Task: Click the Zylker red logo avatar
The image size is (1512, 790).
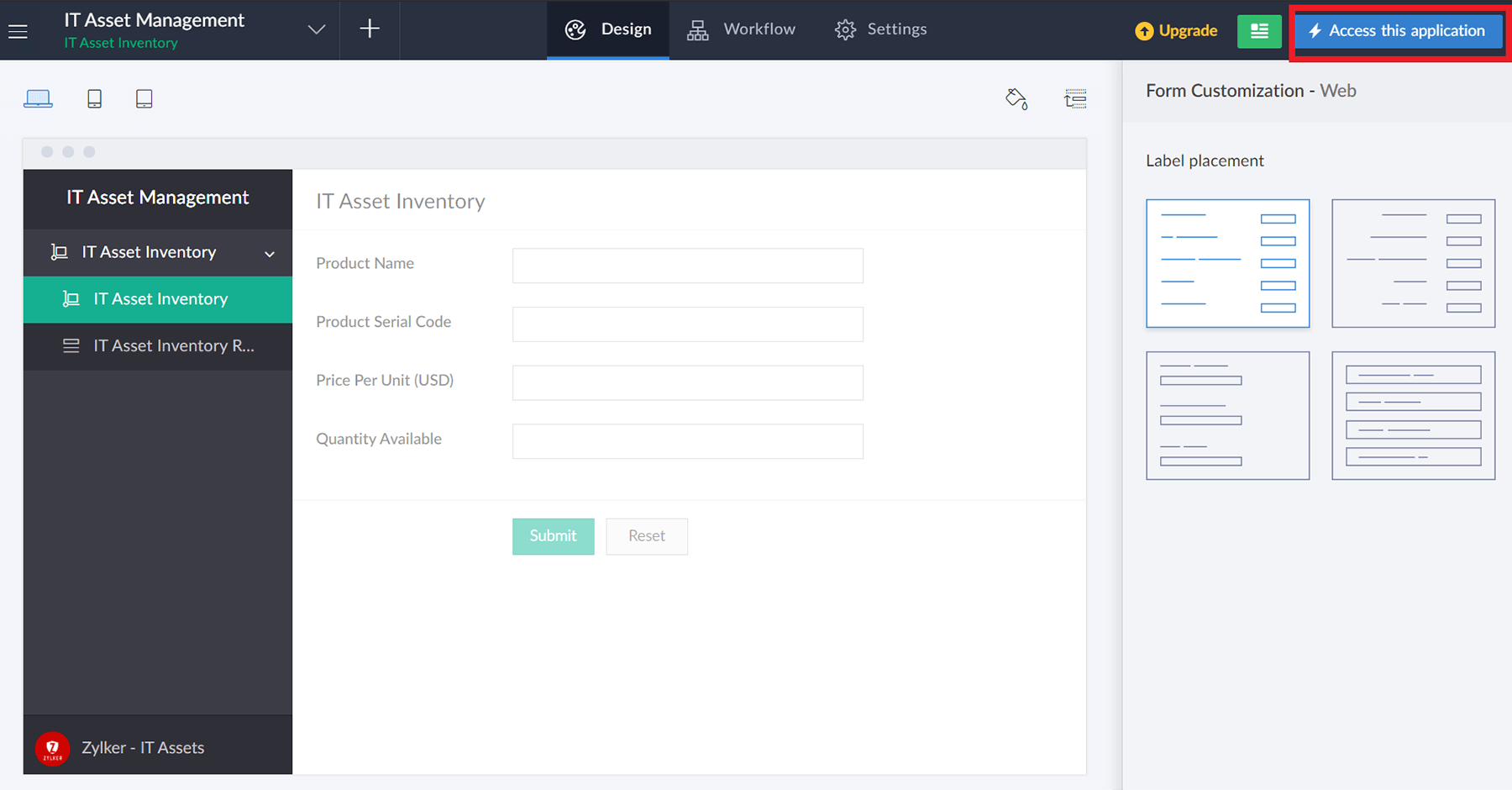Action: tap(52, 746)
